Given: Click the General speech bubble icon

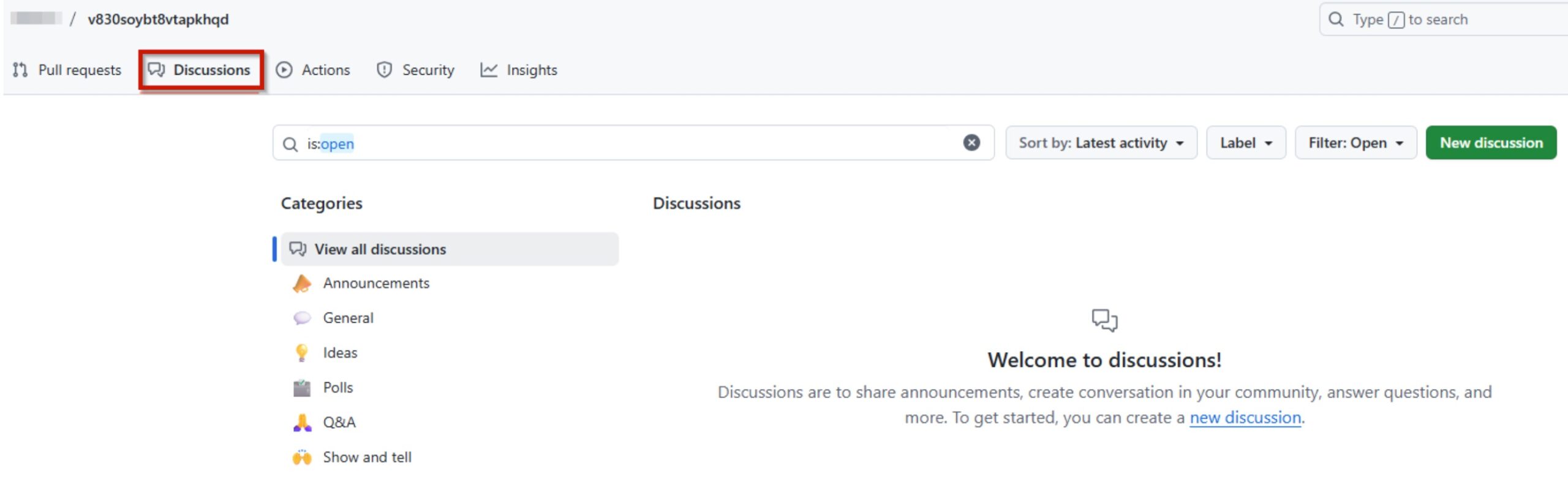Looking at the screenshot, I should point(301,319).
